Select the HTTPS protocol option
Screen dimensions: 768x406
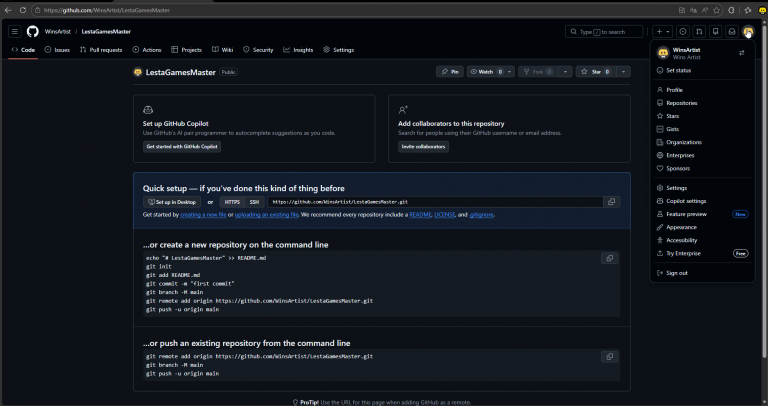coord(232,202)
